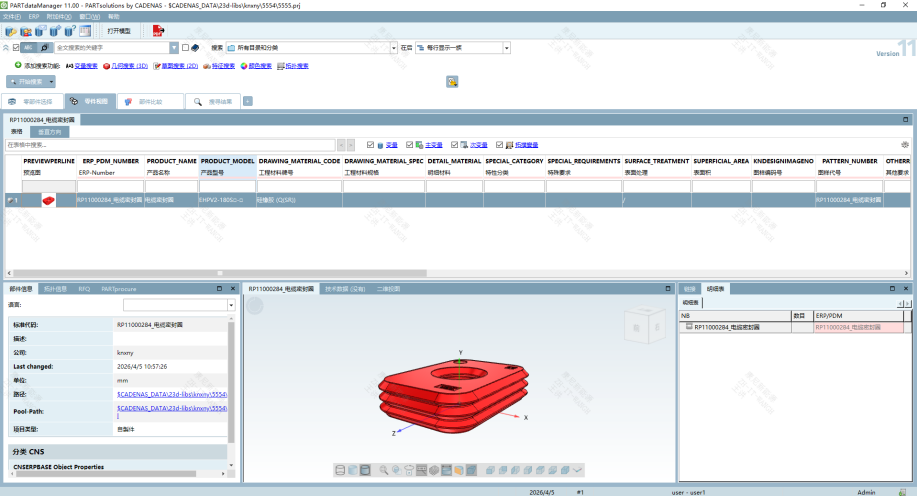The height and width of the screenshot is (496, 917).
Task: Switch to the 搜寻结果 tab
Action: click(214, 101)
